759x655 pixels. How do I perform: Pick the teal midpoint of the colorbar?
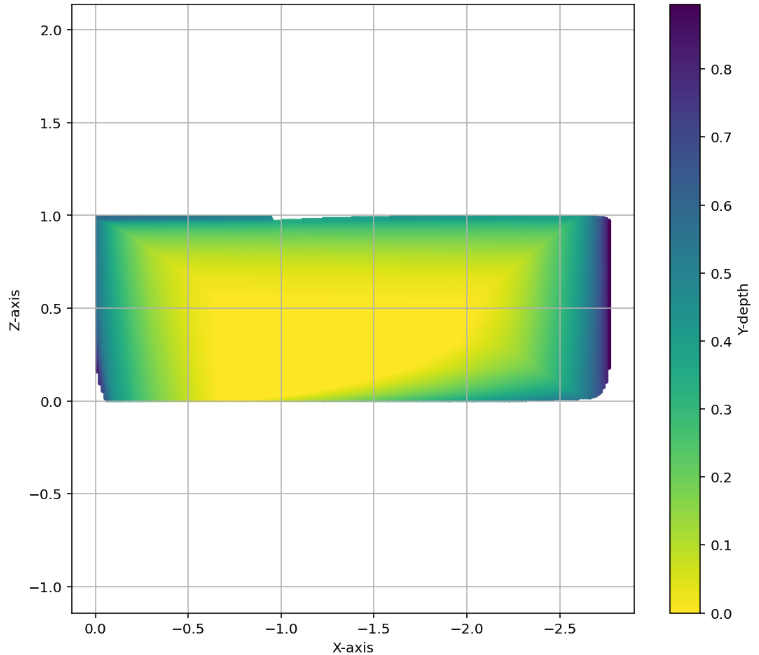(684, 308)
